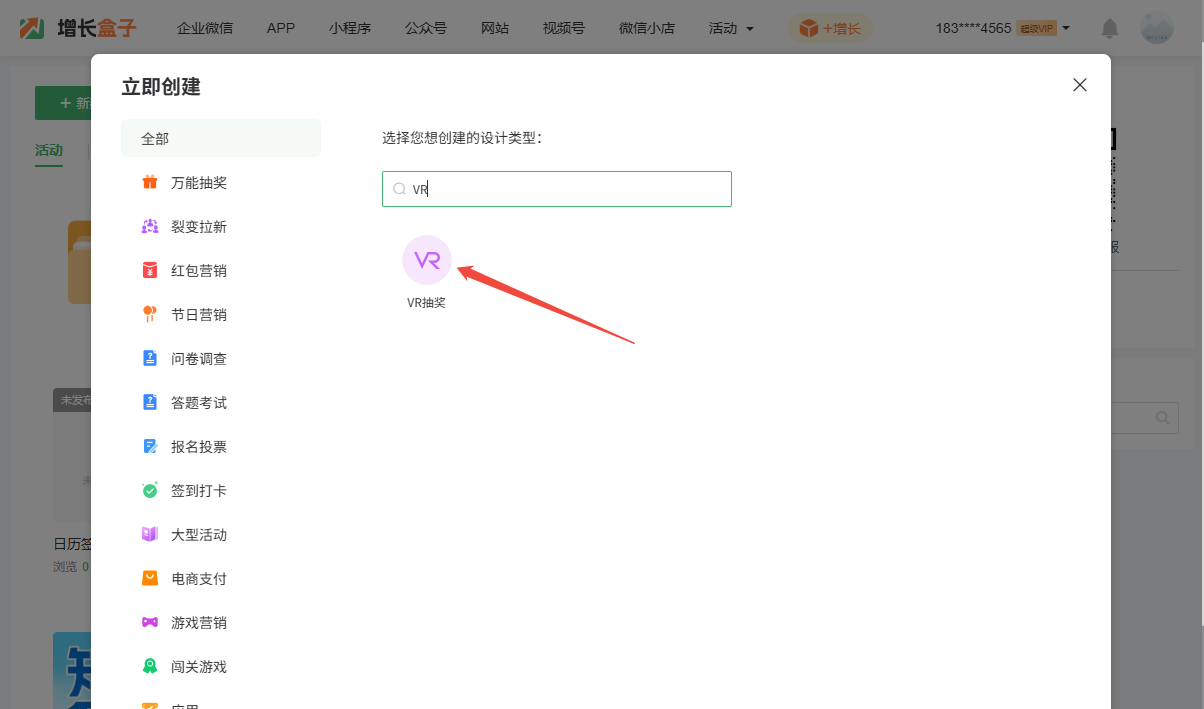Select 游戏营销 gamepad icon
Image resolution: width=1204 pixels, height=709 pixels.
[150, 623]
